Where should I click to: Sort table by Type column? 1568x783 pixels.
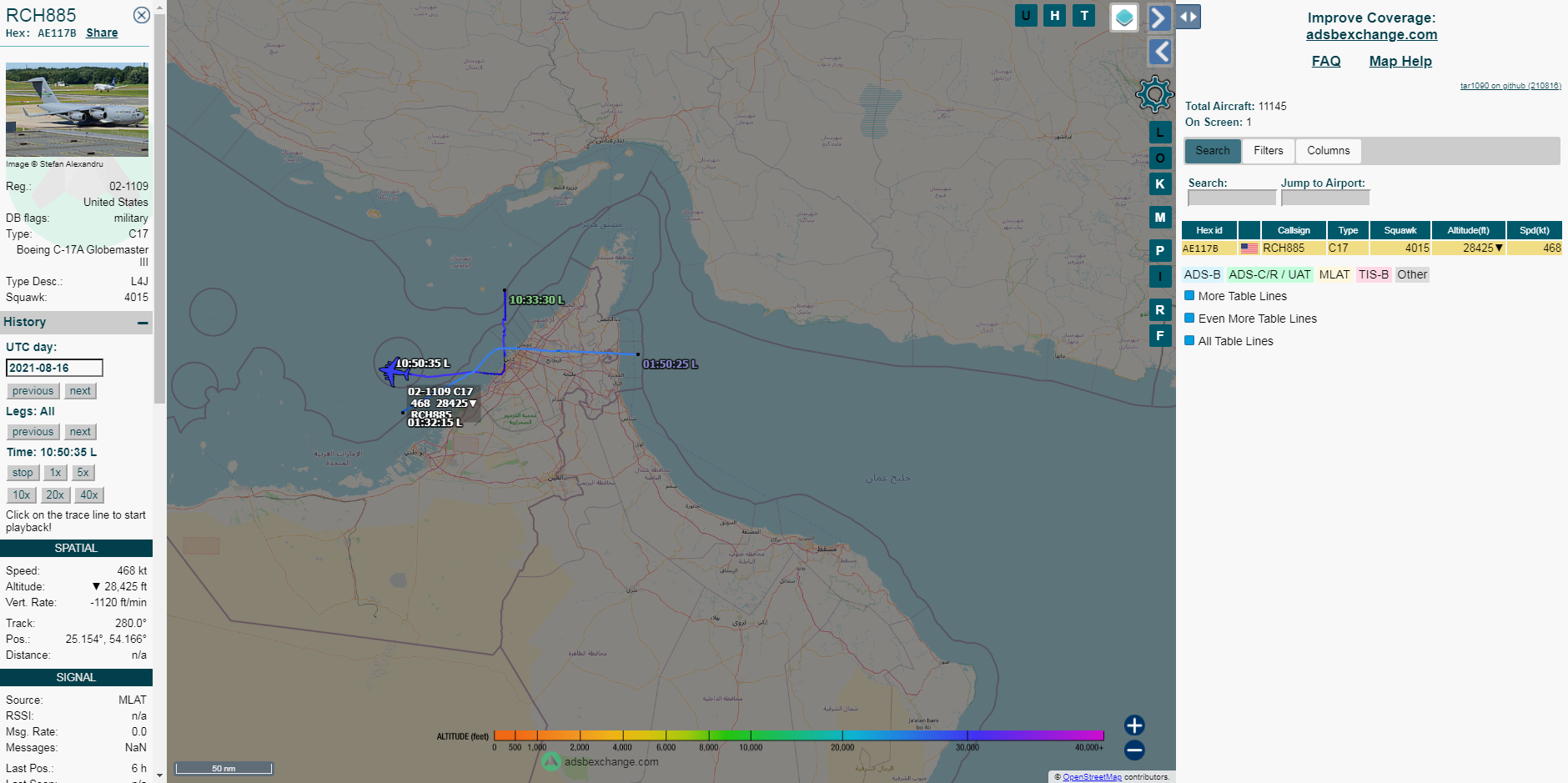point(1349,230)
